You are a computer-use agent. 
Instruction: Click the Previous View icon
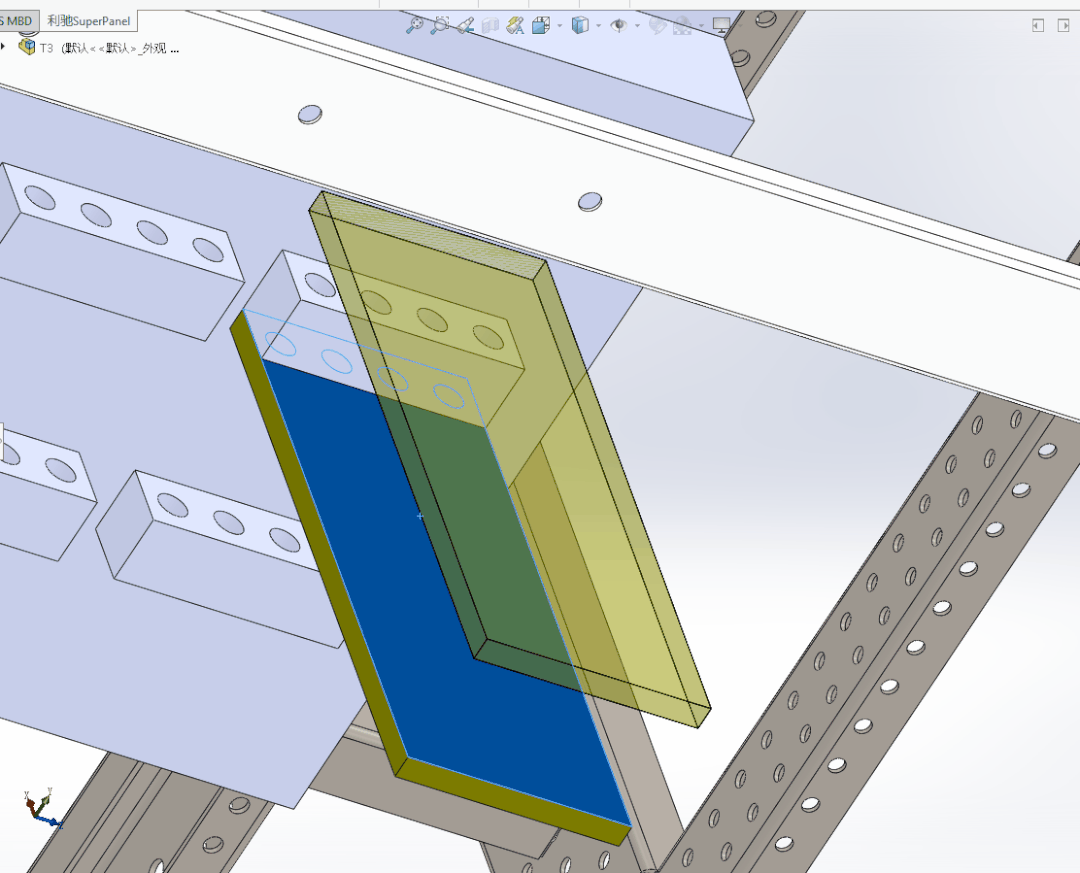[465, 26]
